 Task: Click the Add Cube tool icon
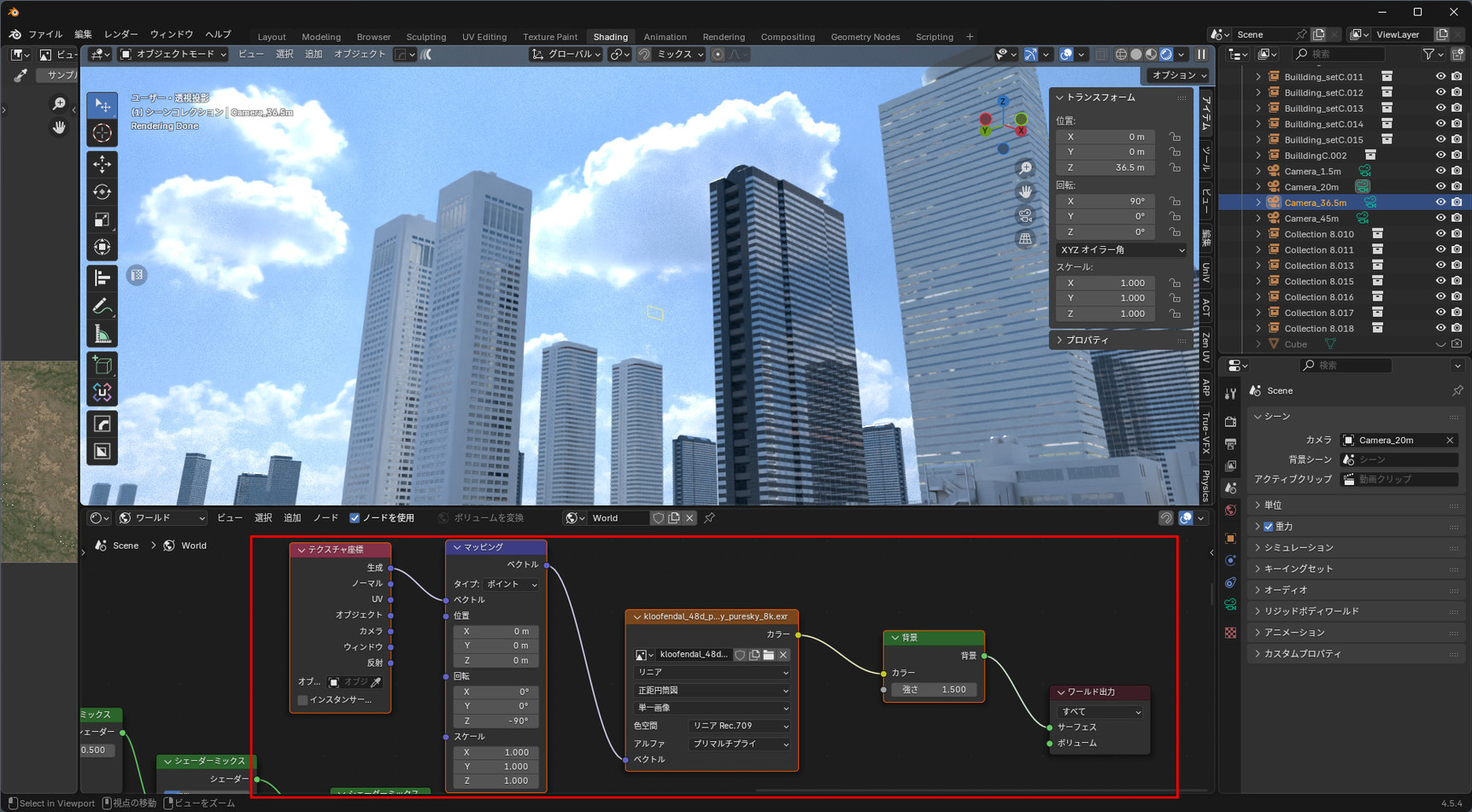click(x=103, y=365)
